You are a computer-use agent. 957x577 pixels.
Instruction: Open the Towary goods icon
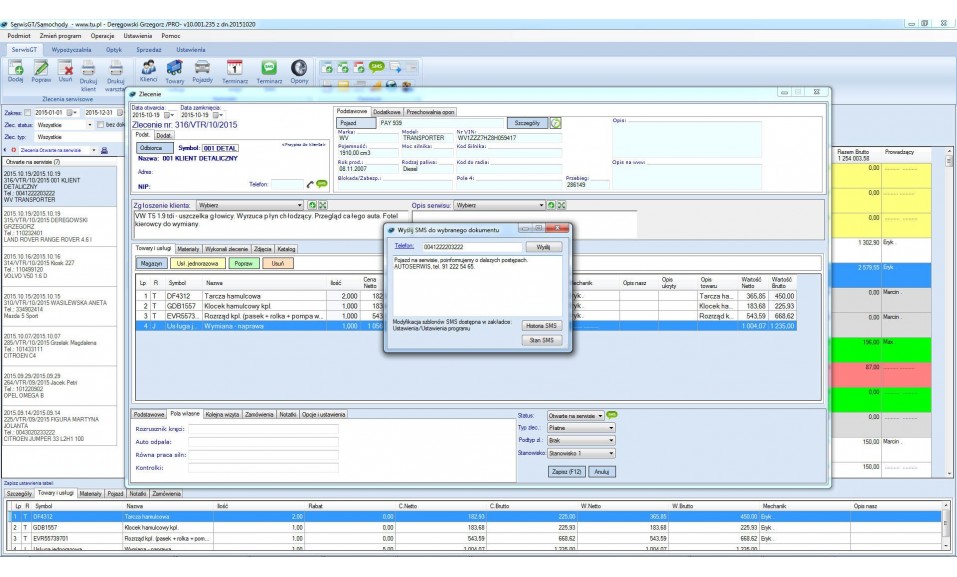pos(175,68)
